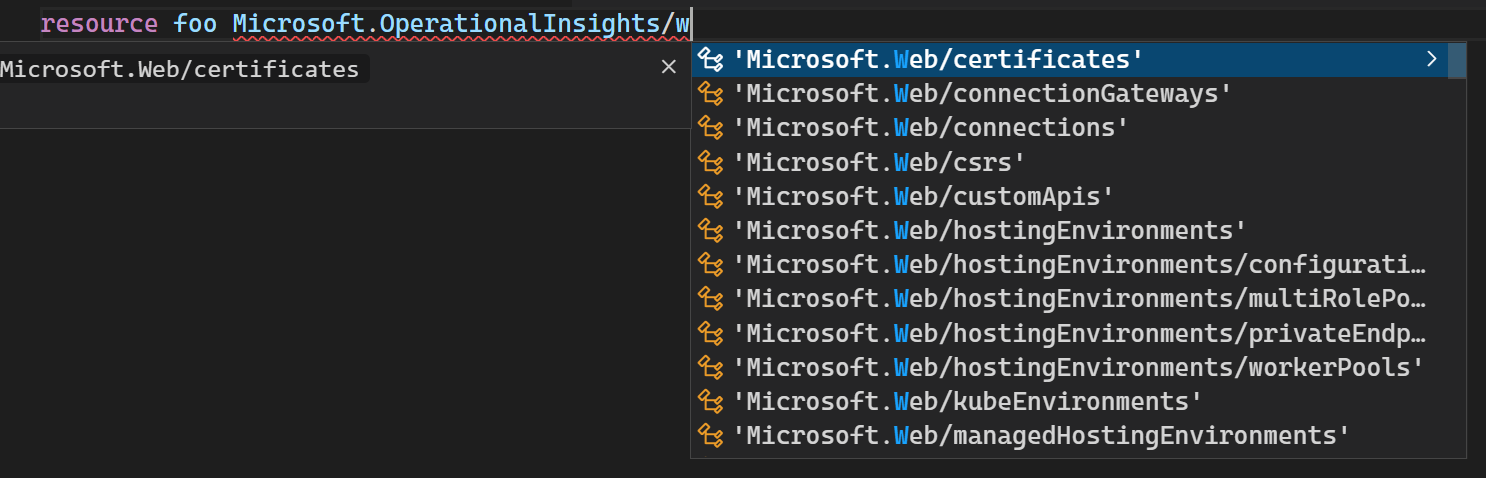Click icon beside hostingEnvironments/workerPools suggestion

(x=710, y=367)
